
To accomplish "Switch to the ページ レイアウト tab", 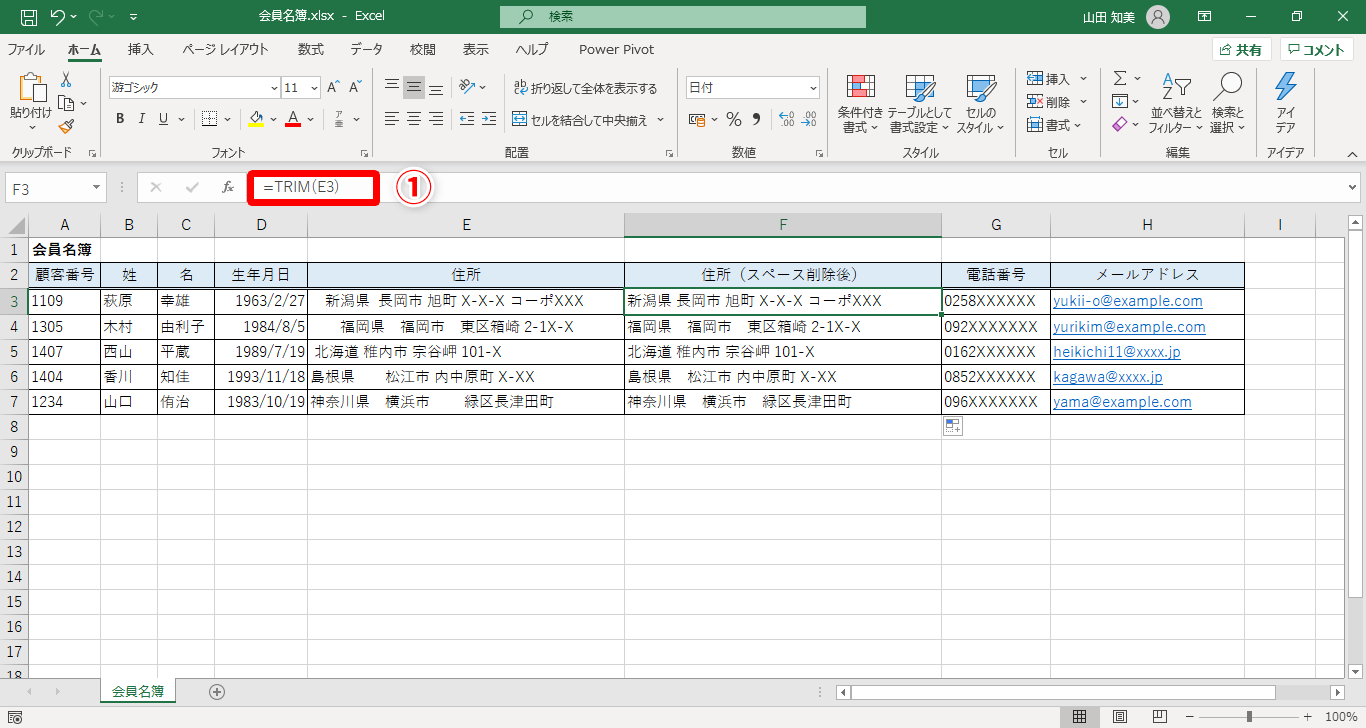I will pos(225,50).
